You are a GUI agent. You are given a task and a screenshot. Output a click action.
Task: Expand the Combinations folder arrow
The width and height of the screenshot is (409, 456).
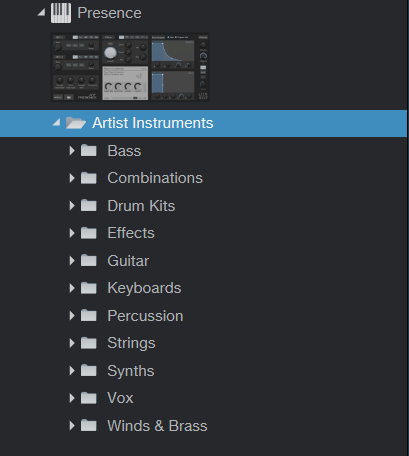pos(72,178)
